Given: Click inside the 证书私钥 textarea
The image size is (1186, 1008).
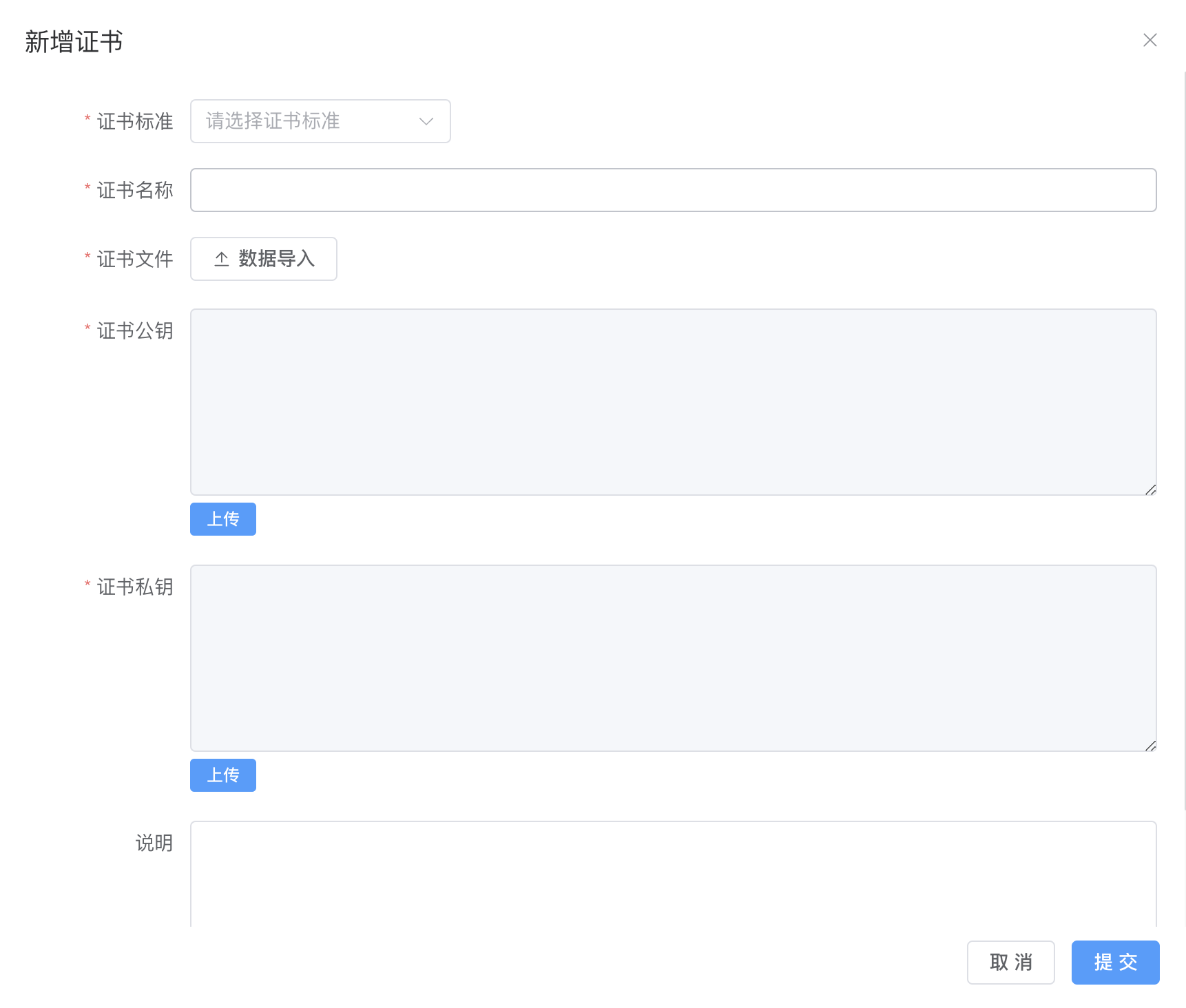Looking at the screenshot, I should [x=673, y=658].
